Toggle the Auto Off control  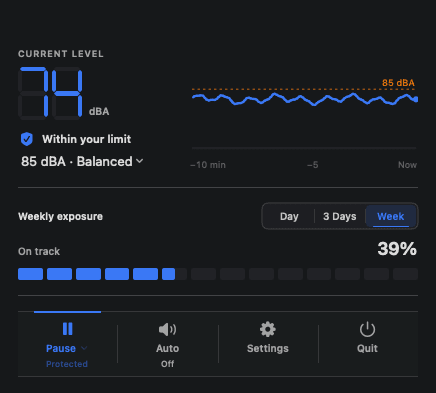coord(167,344)
